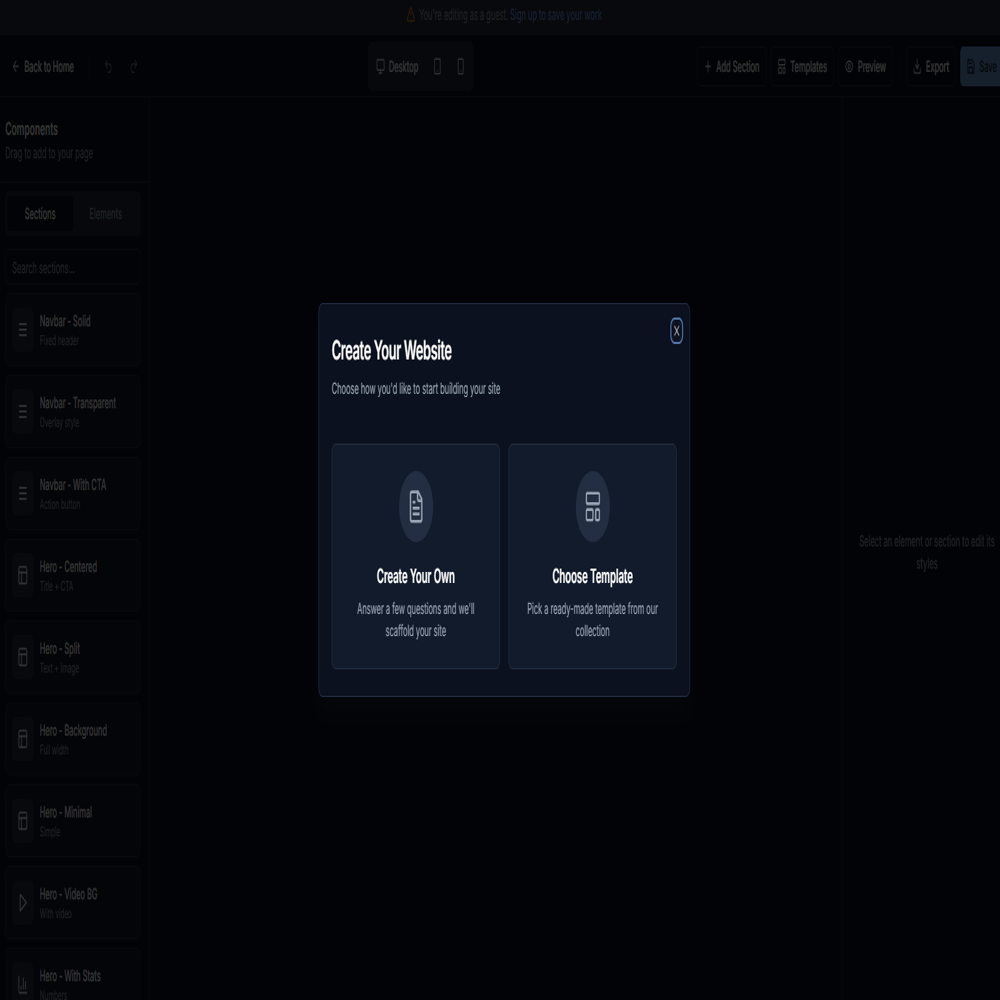Click Sign up link in guest banner
This screenshot has width=1000, height=1000.
(x=526, y=15)
